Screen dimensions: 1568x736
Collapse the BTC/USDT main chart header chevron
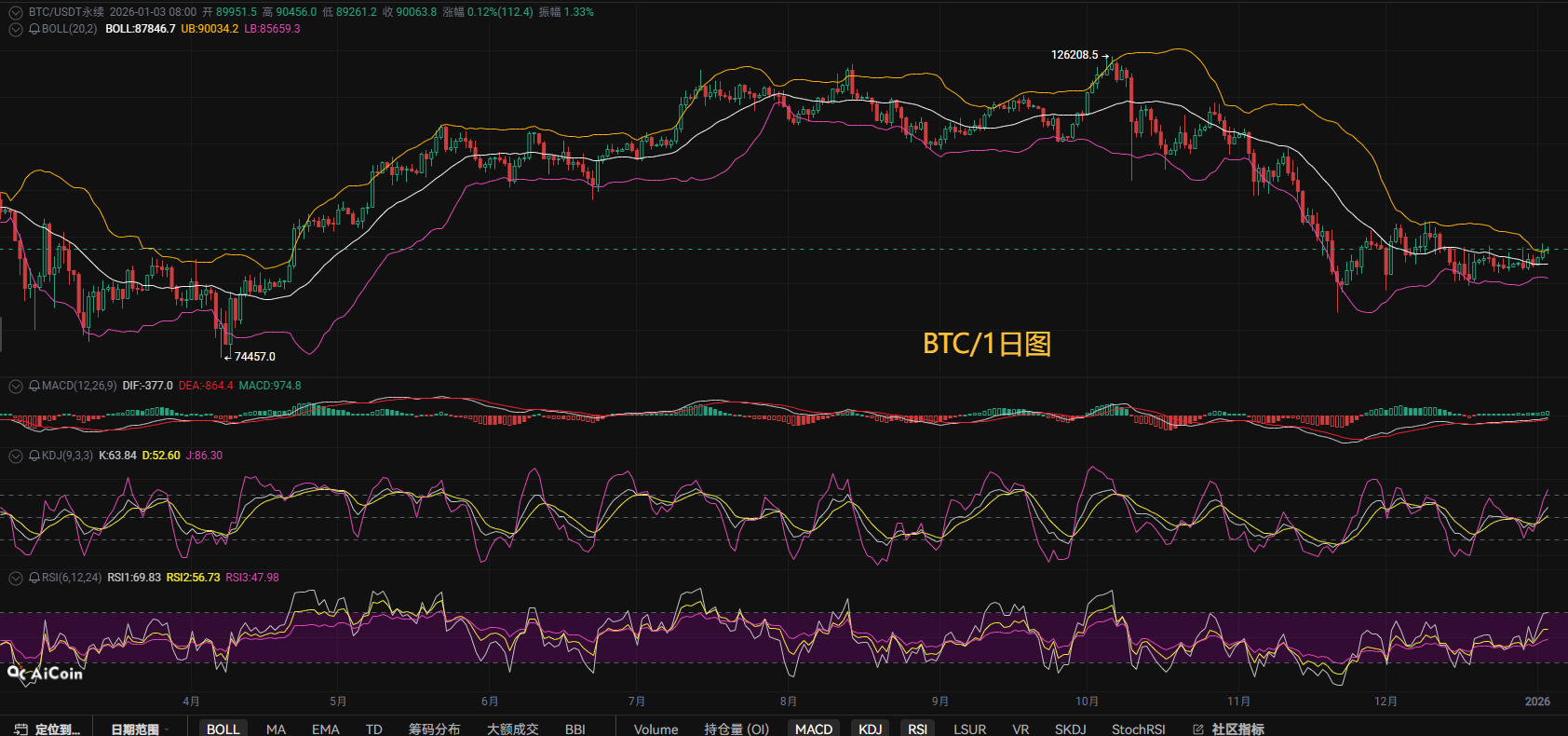[x=16, y=13]
